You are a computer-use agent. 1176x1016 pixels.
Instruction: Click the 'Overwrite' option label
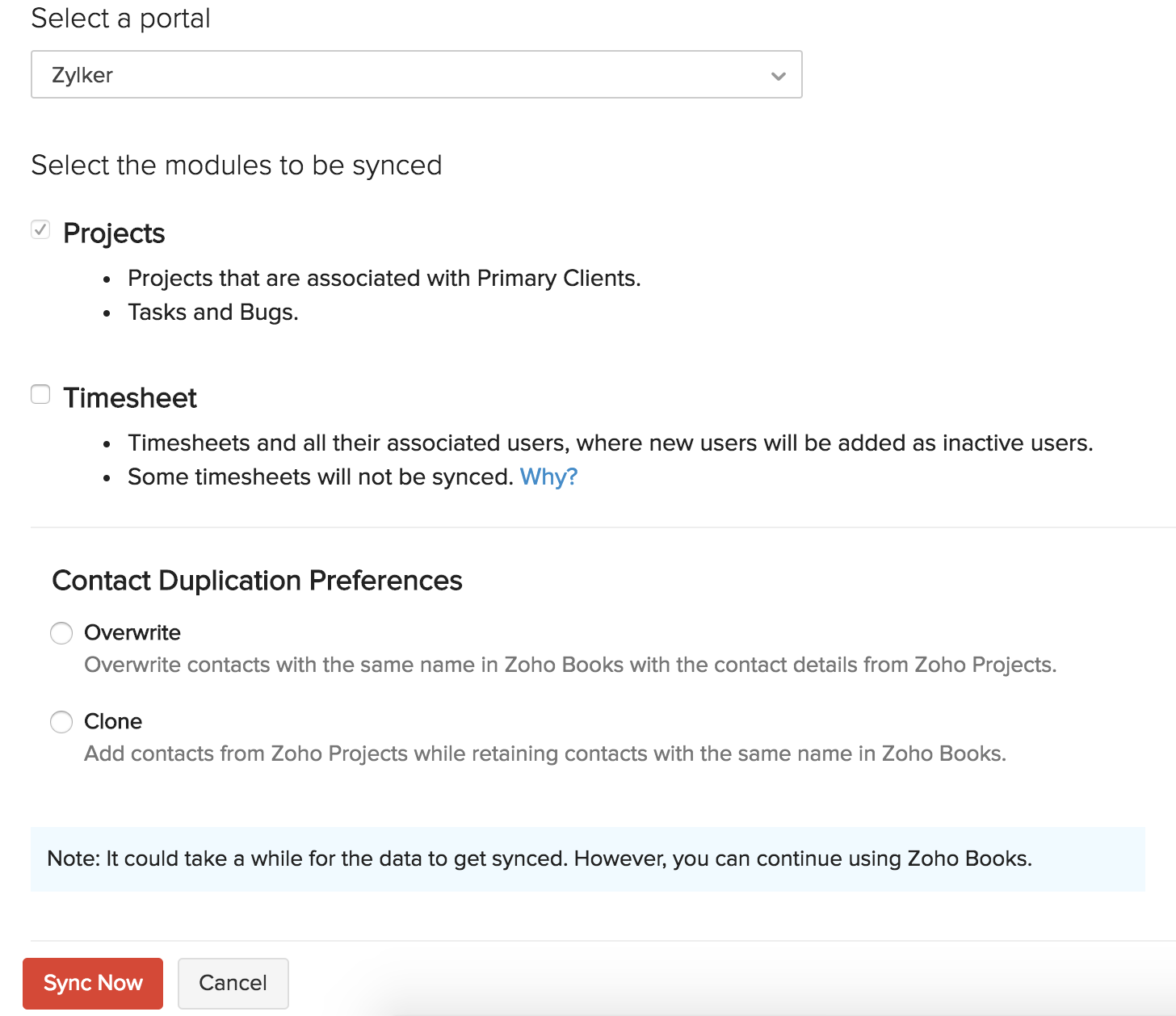coord(132,632)
